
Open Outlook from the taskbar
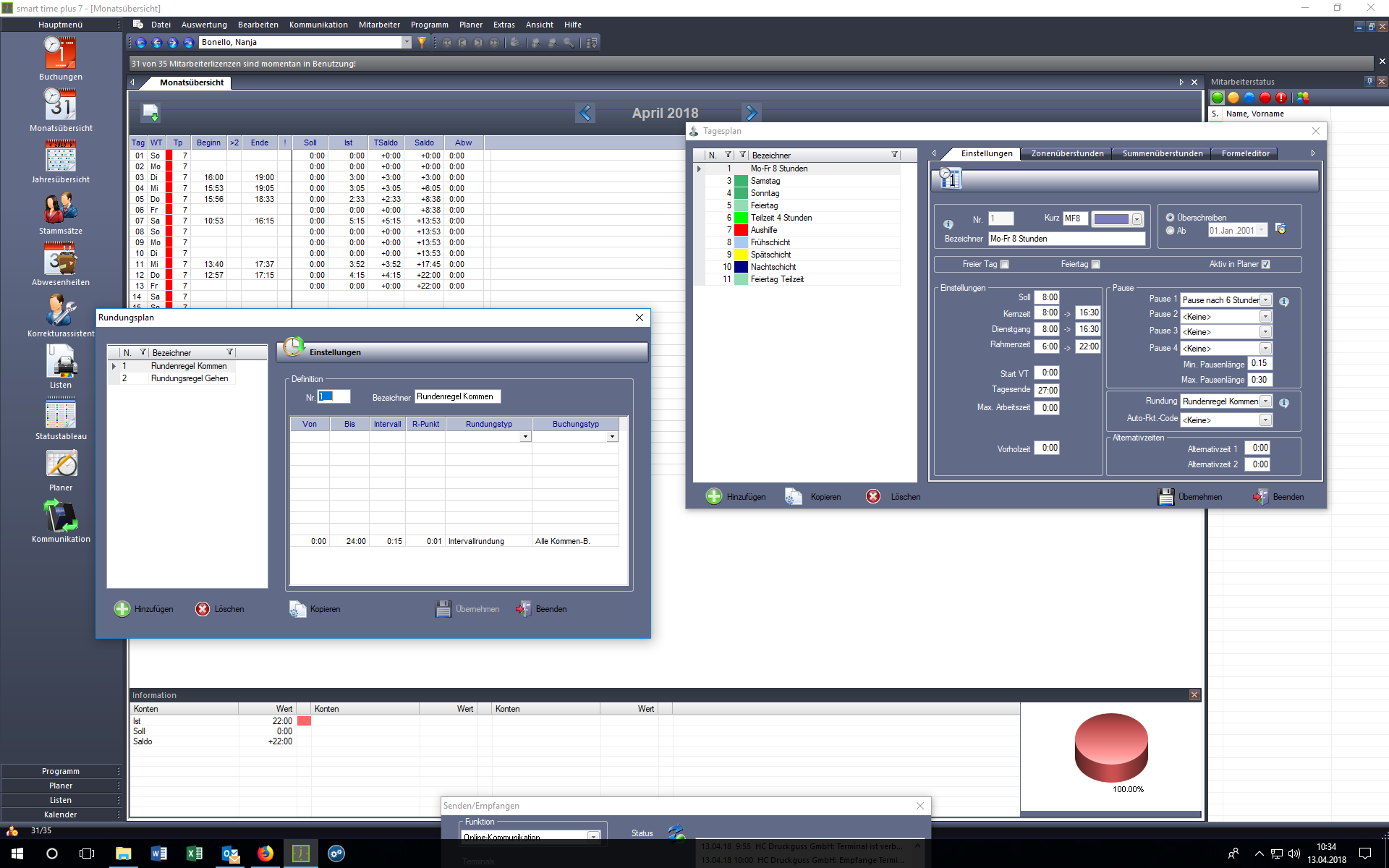230,854
